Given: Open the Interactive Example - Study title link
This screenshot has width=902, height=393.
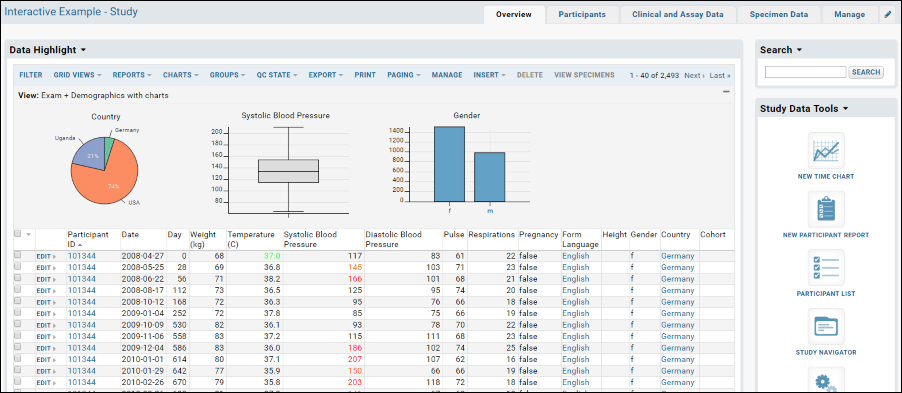Looking at the screenshot, I should [71, 12].
